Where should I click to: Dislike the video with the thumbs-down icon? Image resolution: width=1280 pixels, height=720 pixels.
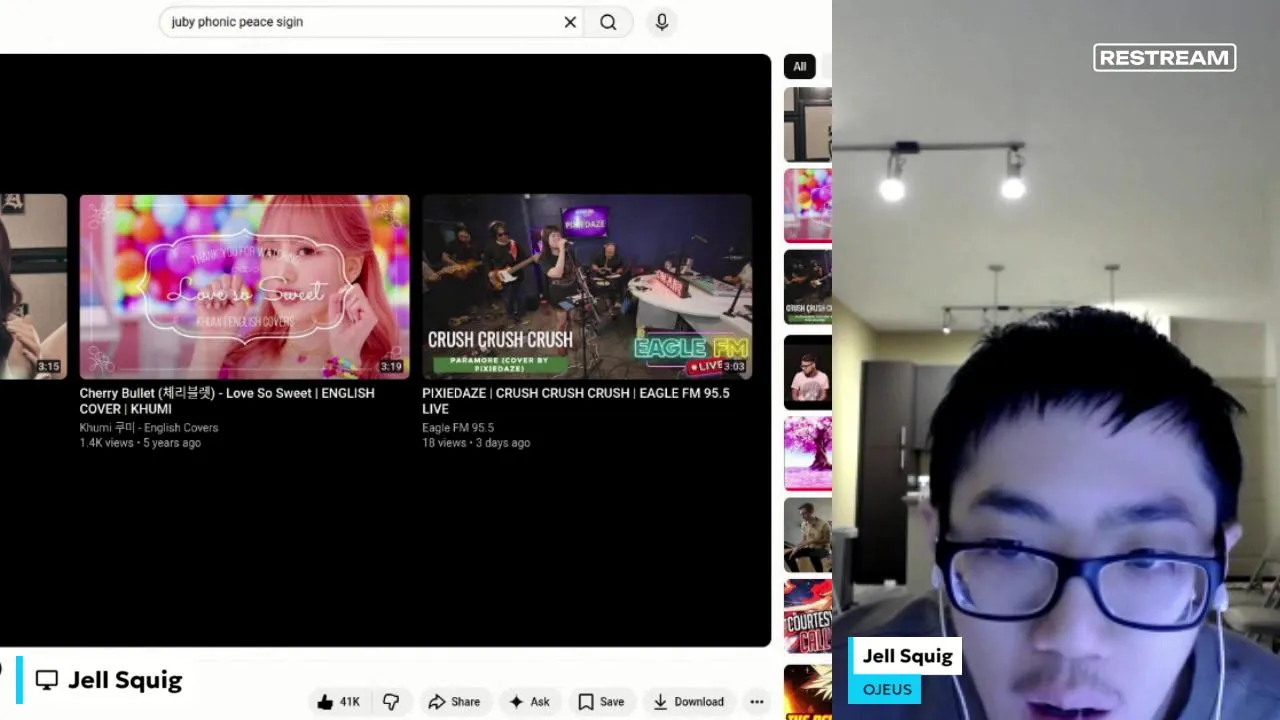click(391, 702)
